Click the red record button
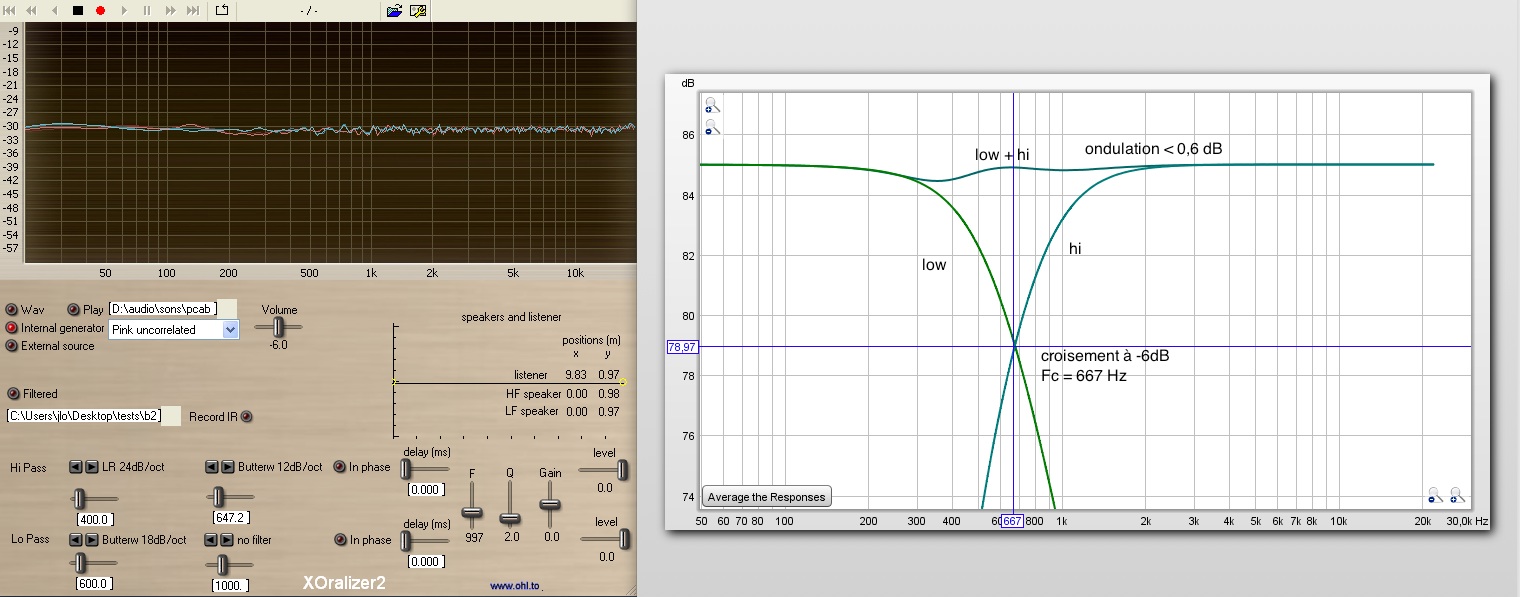The width and height of the screenshot is (1520, 597). [100, 10]
